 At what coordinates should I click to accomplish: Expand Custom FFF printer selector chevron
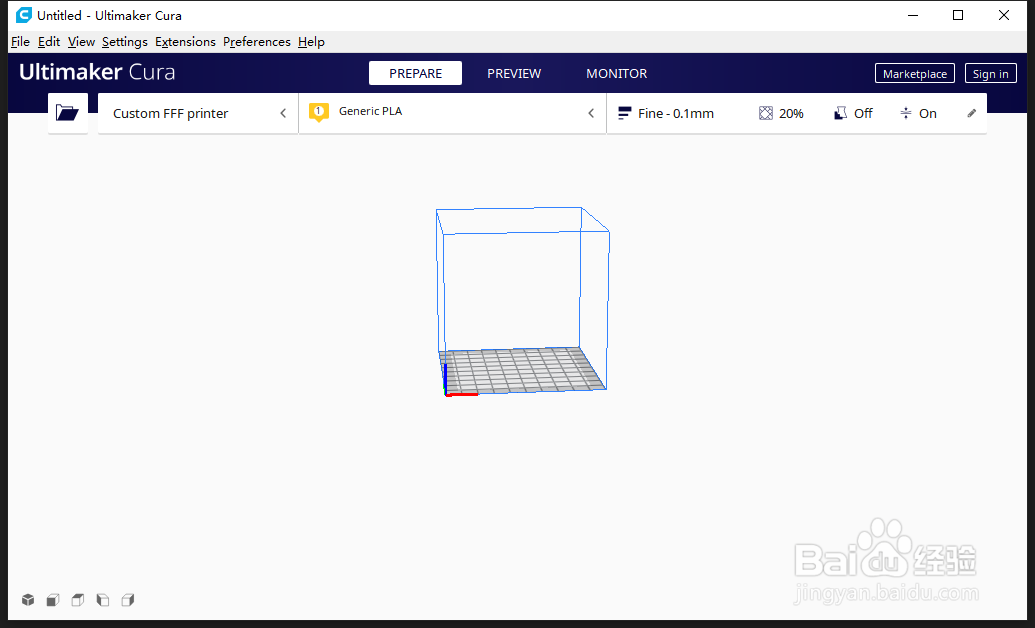pos(283,114)
